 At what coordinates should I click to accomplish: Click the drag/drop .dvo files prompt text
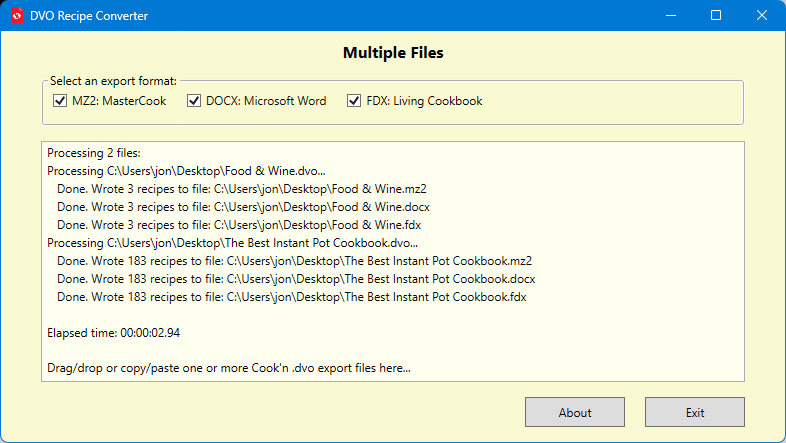coord(229,368)
